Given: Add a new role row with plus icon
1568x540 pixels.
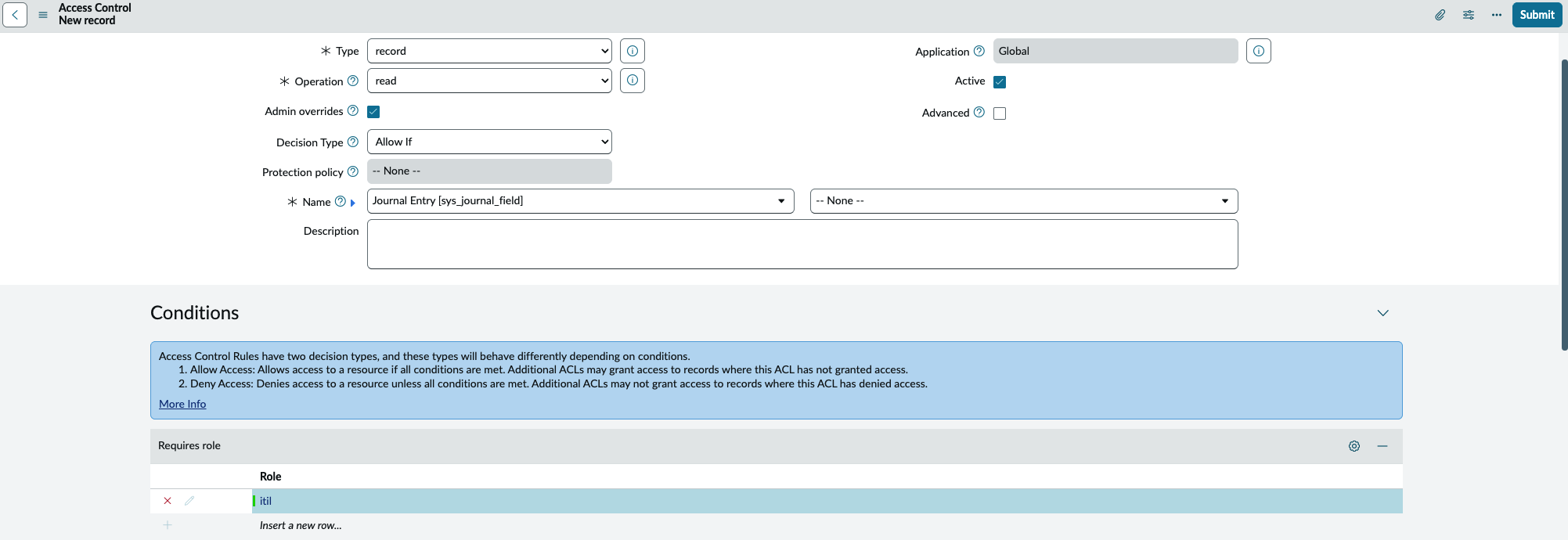Looking at the screenshot, I should [x=168, y=525].
